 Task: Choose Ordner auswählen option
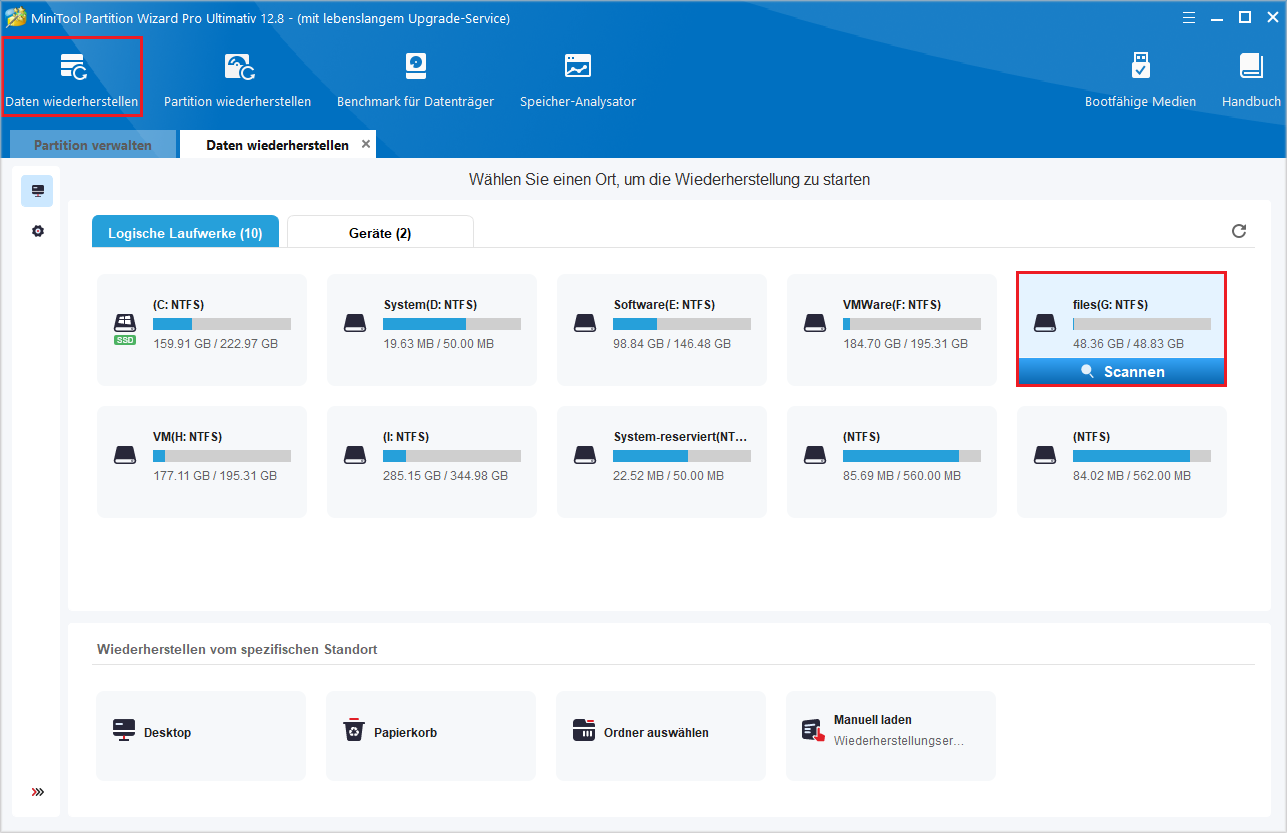click(x=661, y=735)
